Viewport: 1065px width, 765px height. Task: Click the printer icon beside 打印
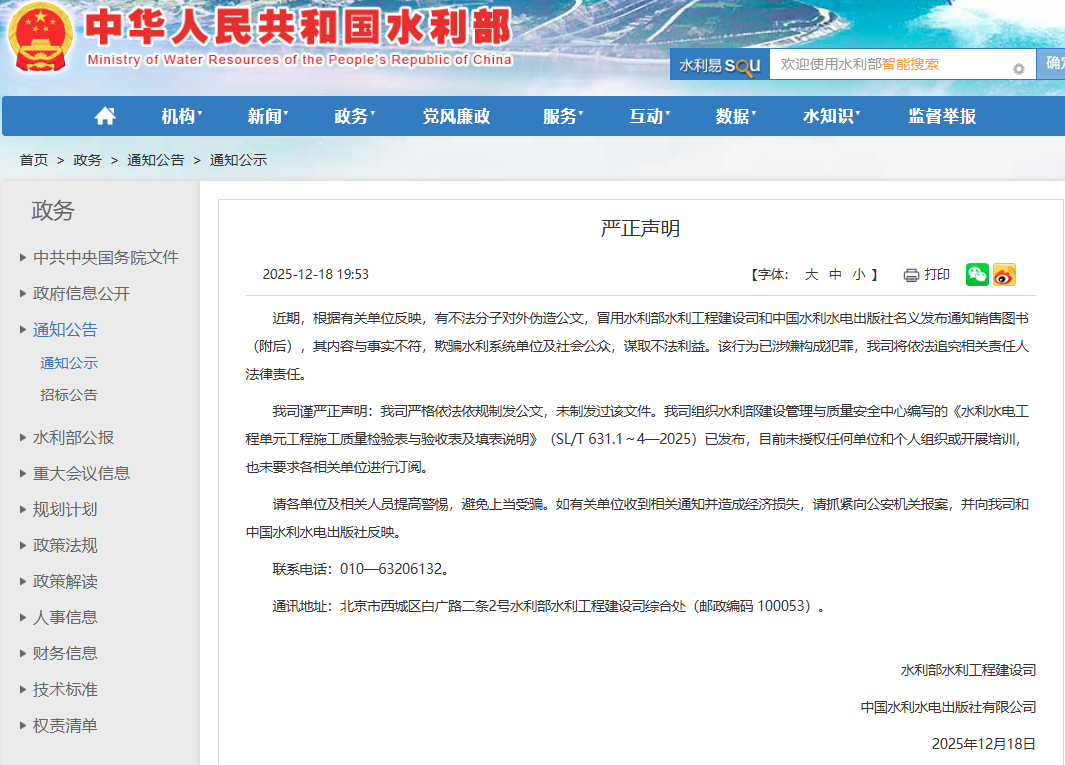click(911, 275)
